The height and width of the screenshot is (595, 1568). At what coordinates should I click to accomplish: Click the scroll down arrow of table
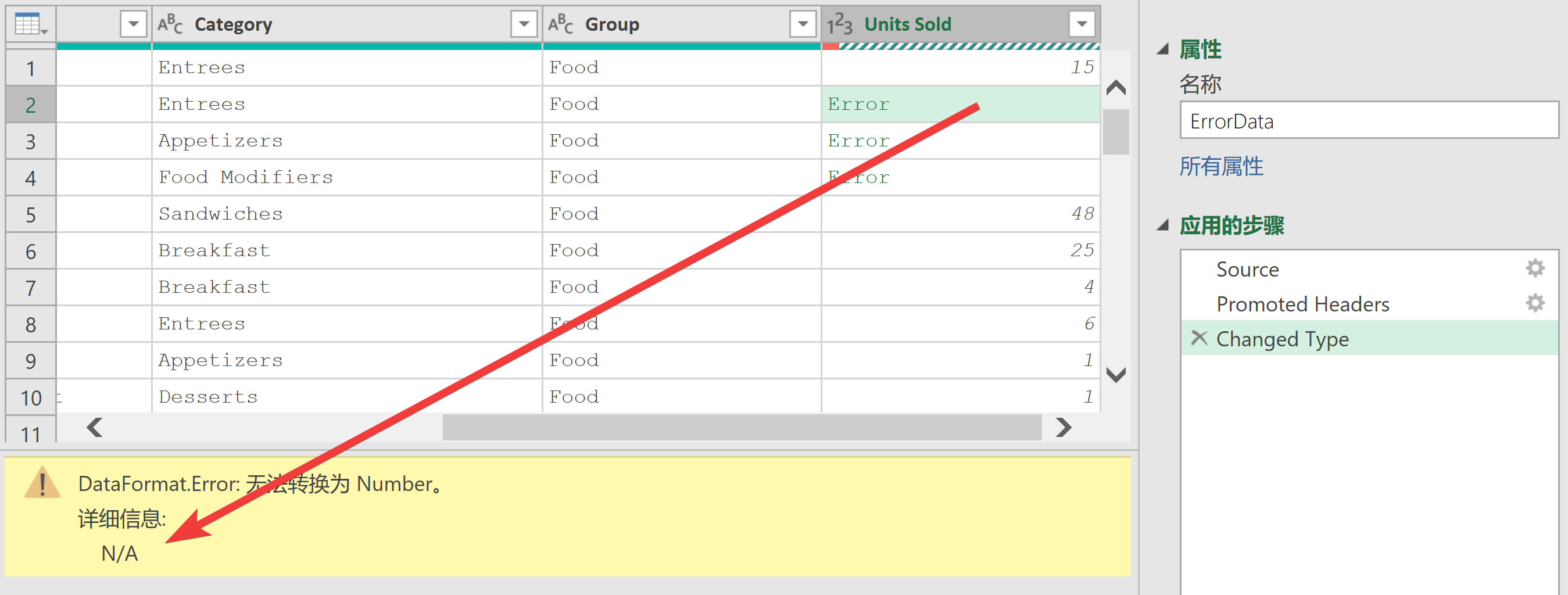tap(1116, 375)
